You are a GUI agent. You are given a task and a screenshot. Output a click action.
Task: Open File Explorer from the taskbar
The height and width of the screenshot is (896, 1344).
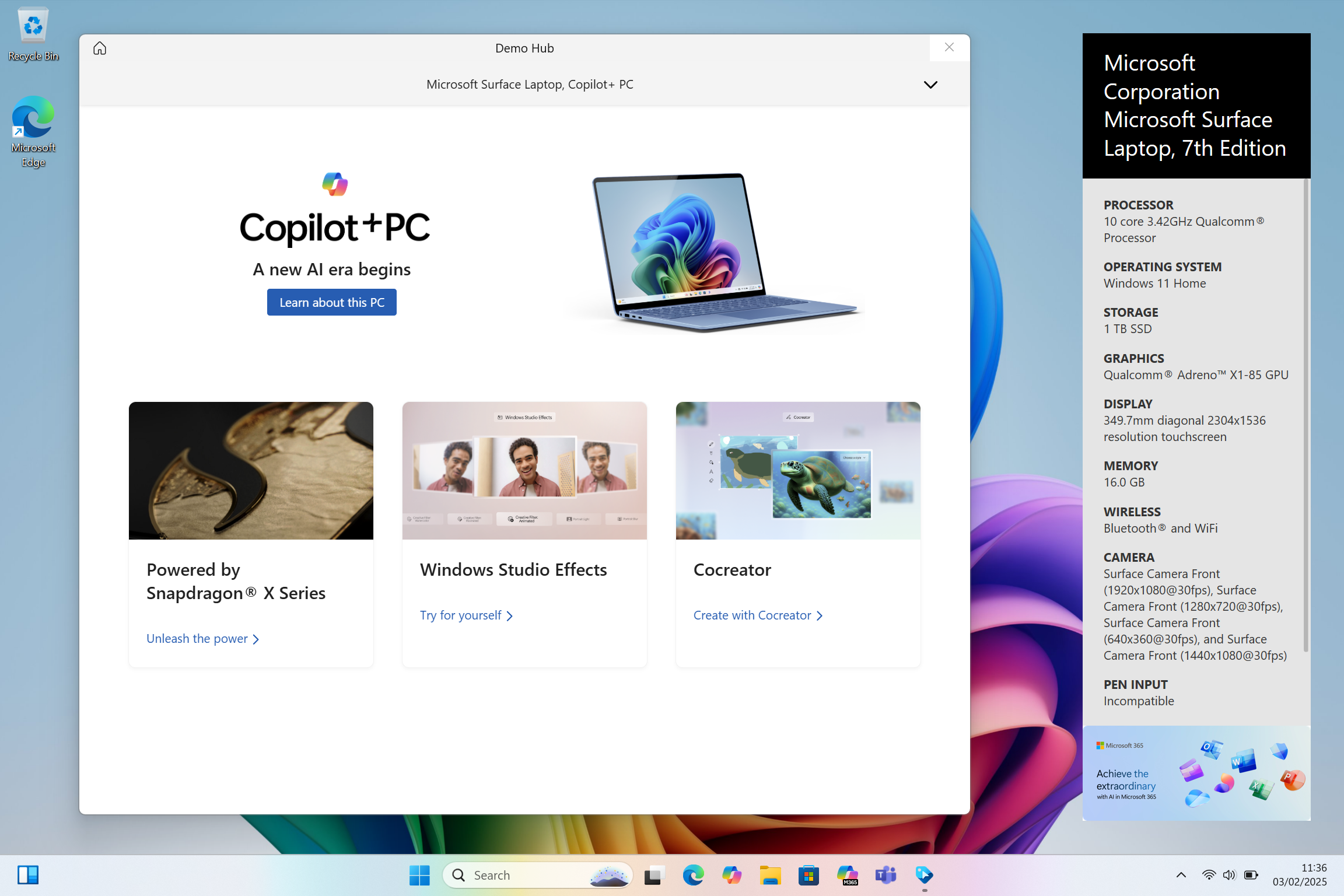coord(770,875)
